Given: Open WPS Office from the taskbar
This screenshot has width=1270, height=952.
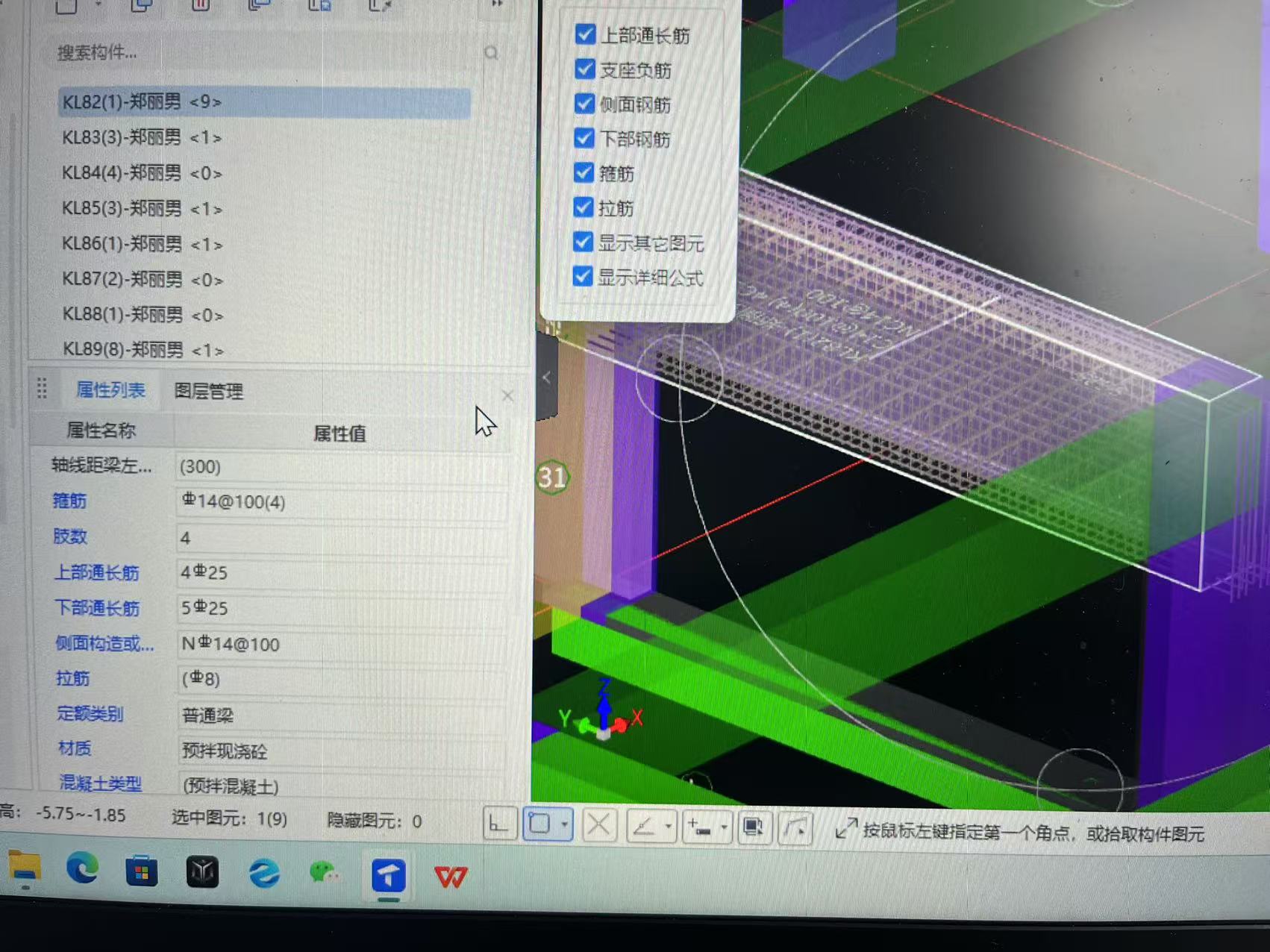Looking at the screenshot, I should pos(451,876).
